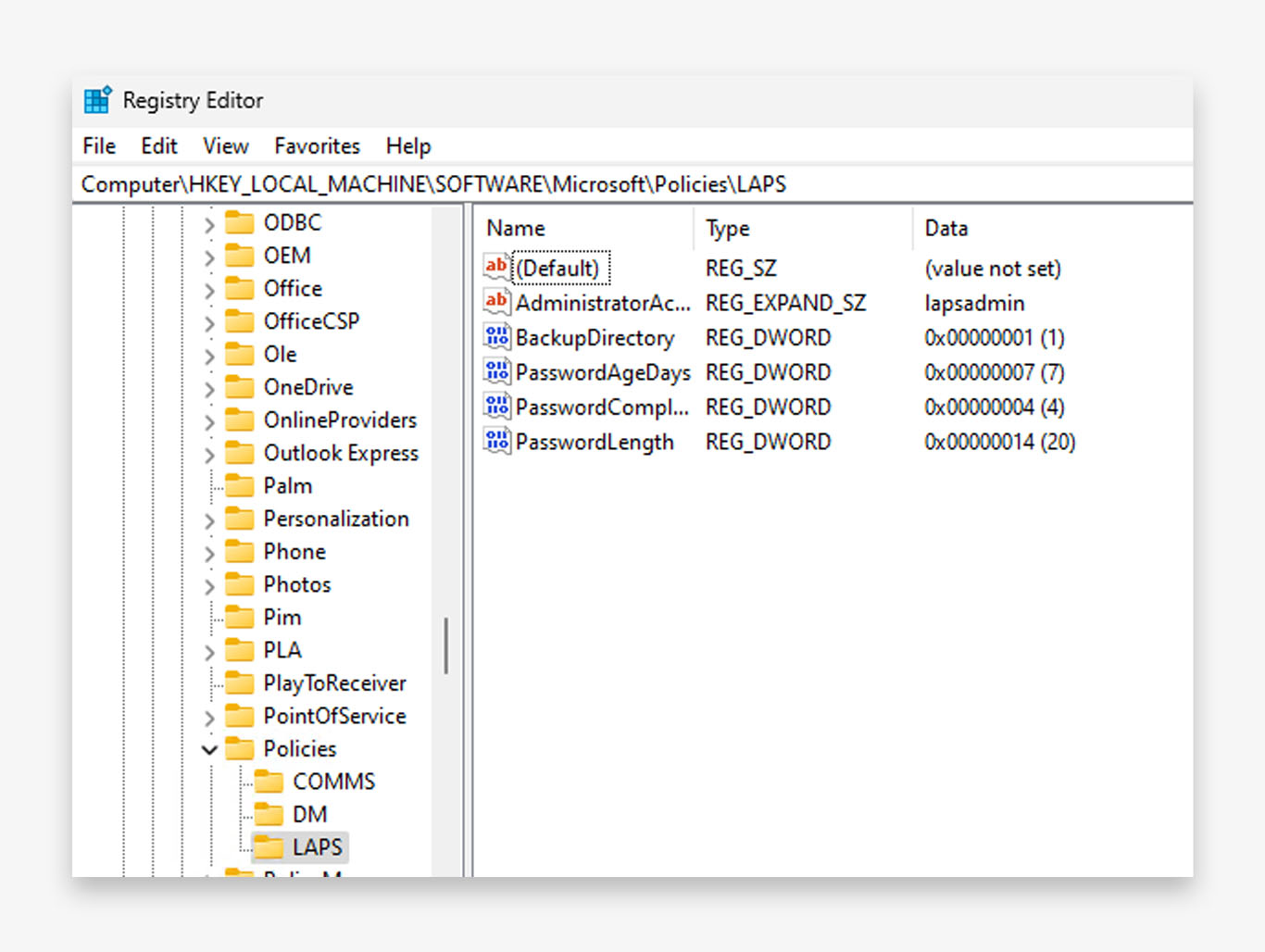Click the 0x00000007 (7) data cell

coord(994,372)
